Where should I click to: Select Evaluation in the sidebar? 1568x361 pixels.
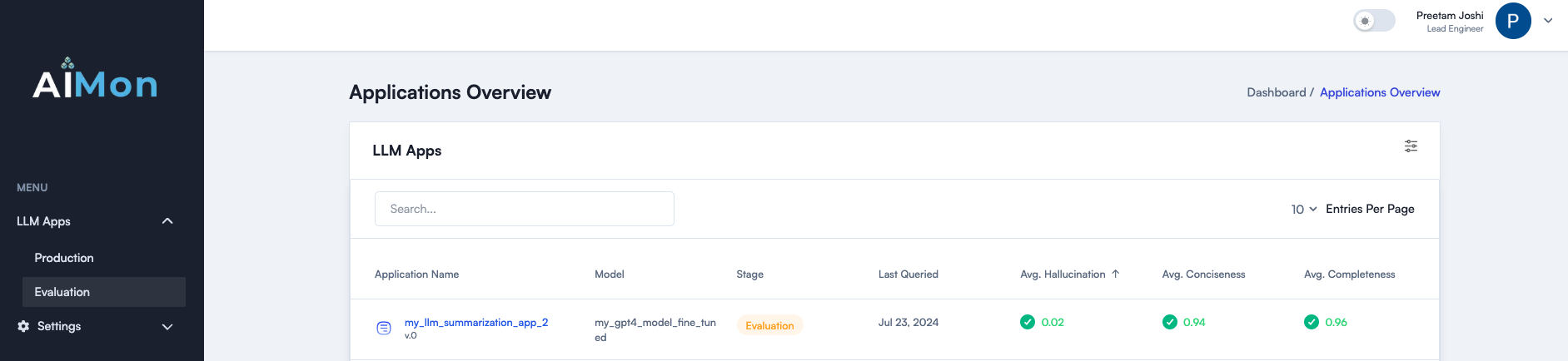coord(62,292)
